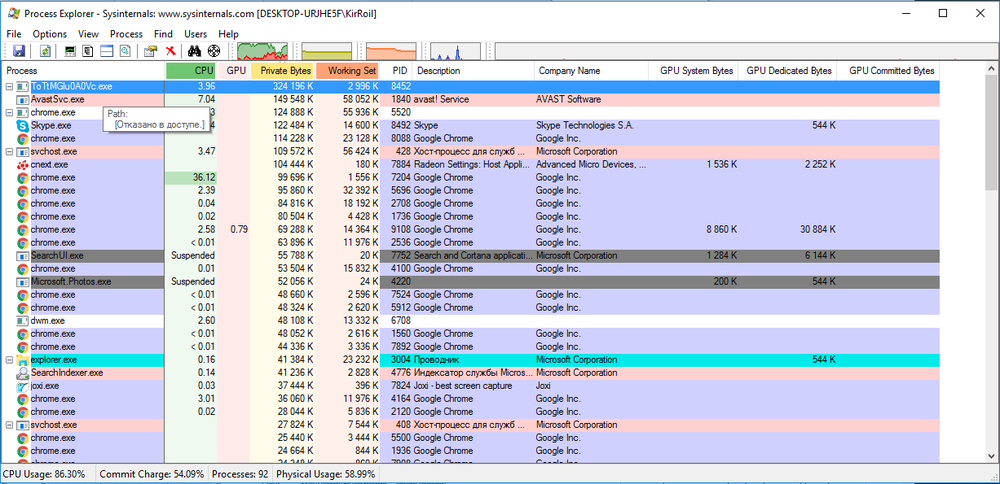Open the Users menu
This screenshot has width=1000, height=484.
[x=196, y=34]
